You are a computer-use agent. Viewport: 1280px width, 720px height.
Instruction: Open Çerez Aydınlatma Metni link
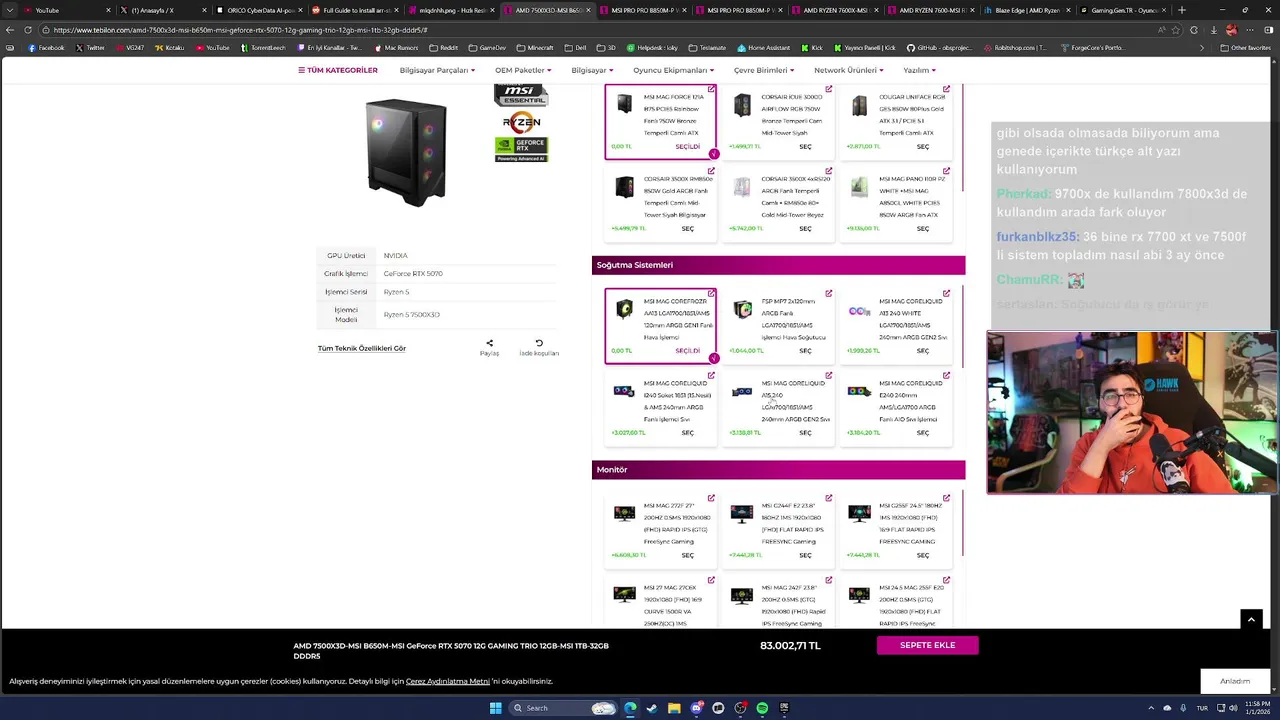(x=448, y=681)
